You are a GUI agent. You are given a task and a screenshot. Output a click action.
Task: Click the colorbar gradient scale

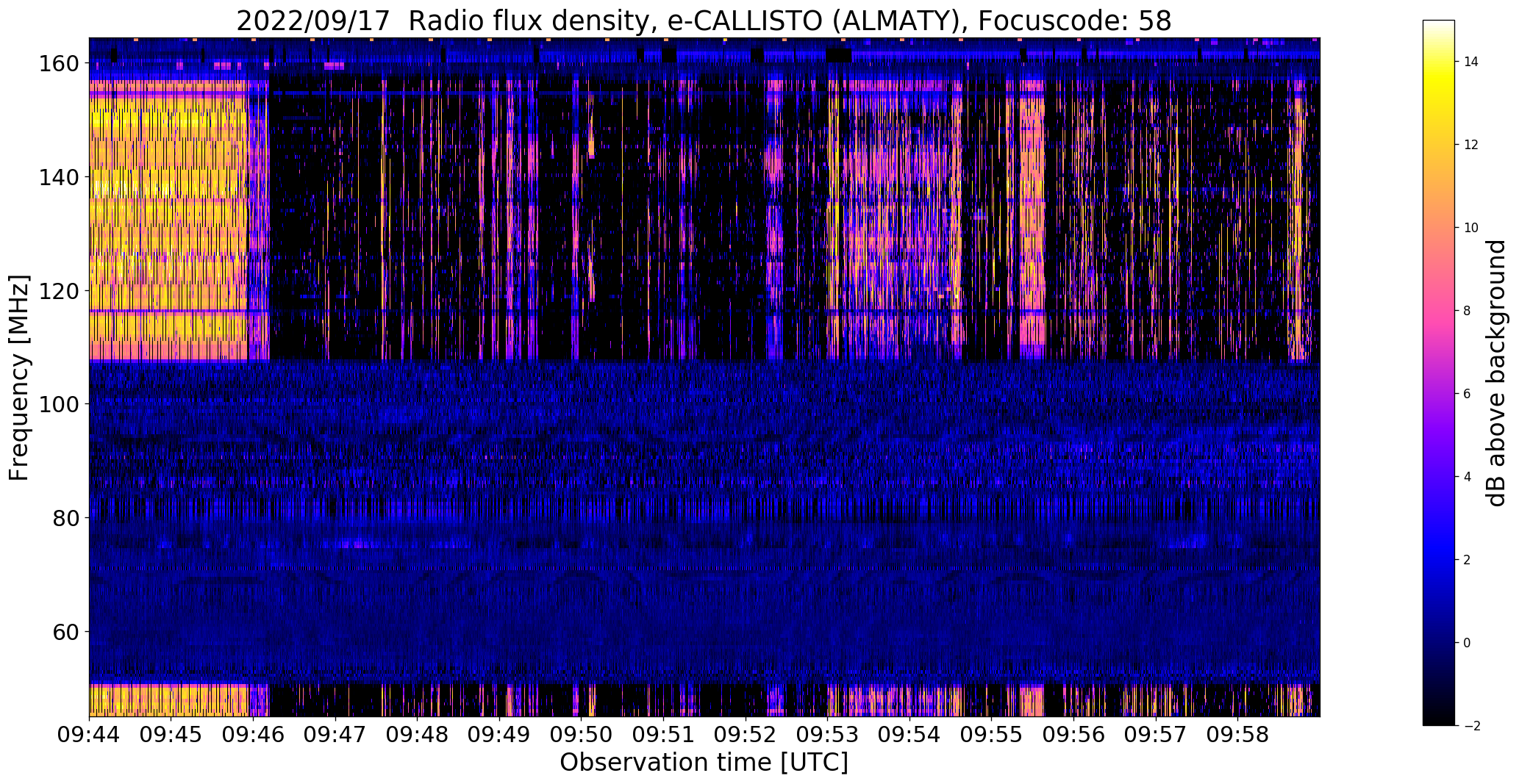pyautogui.click(x=1439, y=373)
